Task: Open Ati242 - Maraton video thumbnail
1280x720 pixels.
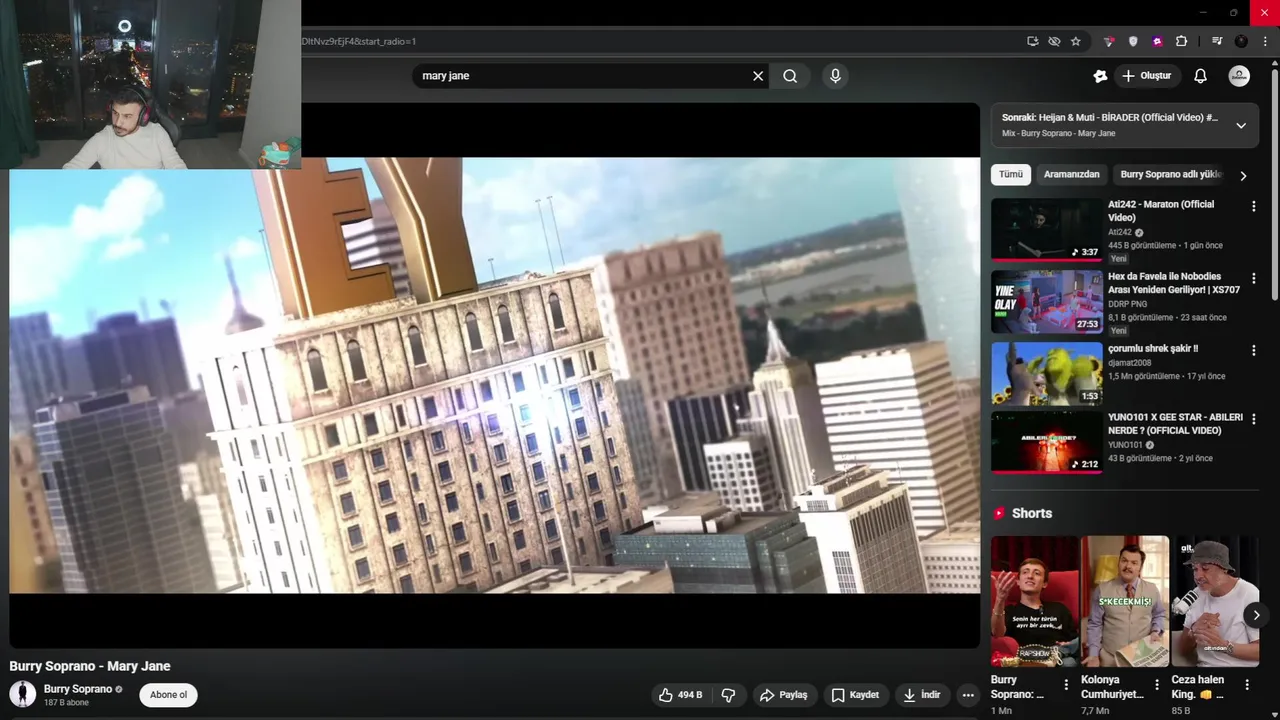Action: [1046, 229]
